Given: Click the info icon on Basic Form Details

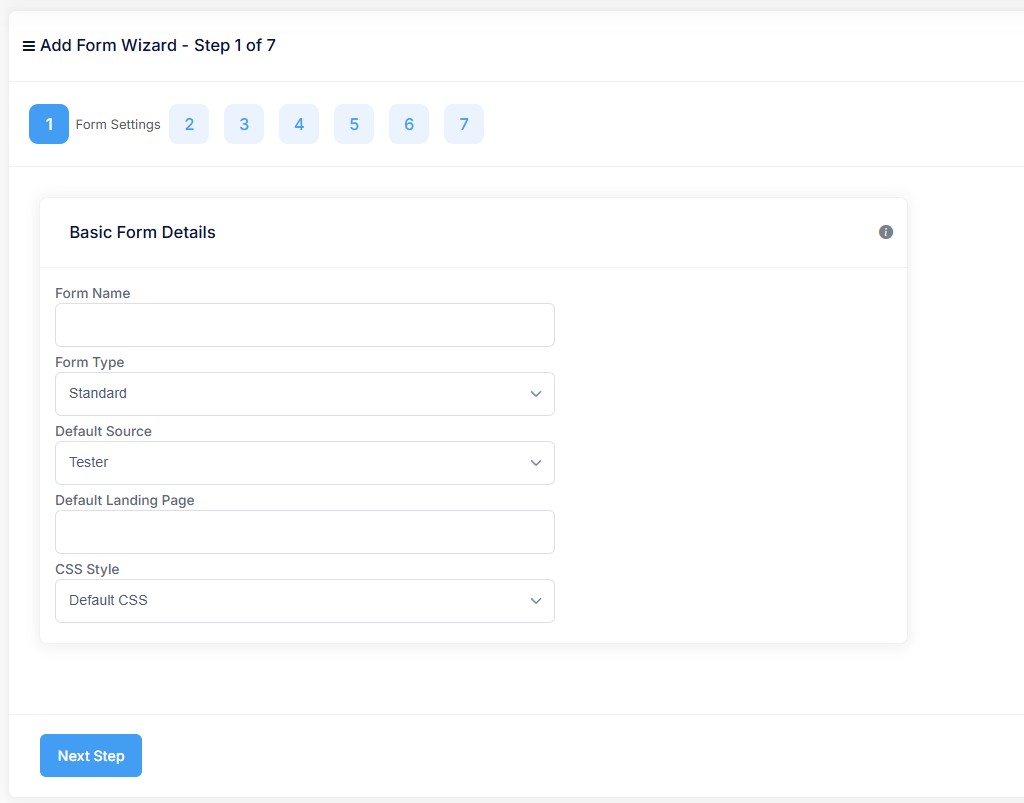Looking at the screenshot, I should pos(886,232).
